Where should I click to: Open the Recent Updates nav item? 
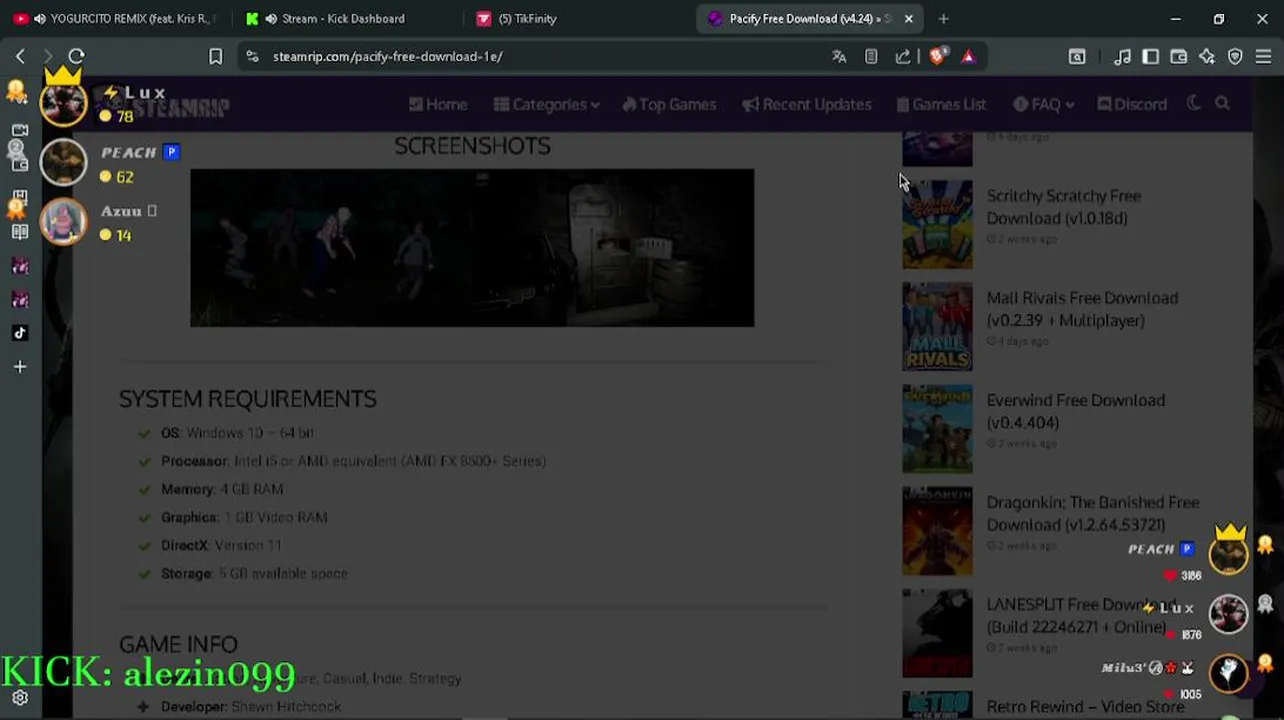tap(806, 104)
